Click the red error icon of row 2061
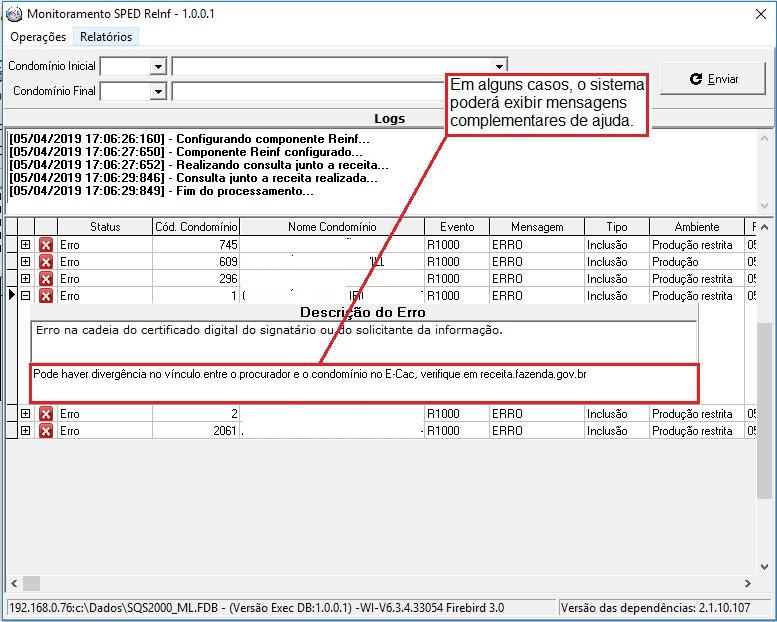The height and width of the screenshot is (622, 777). pos(46,431)
